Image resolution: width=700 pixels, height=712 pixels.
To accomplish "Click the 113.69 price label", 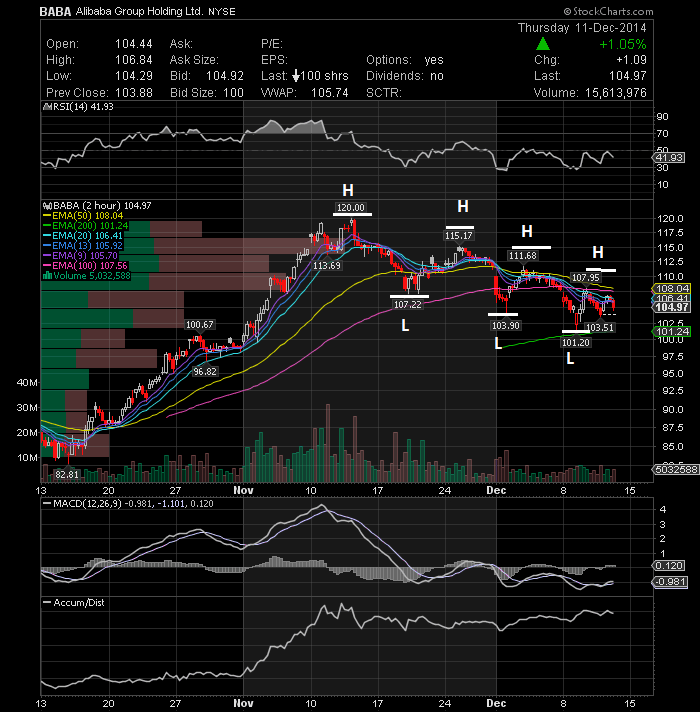I will click(x=327, y=266).
